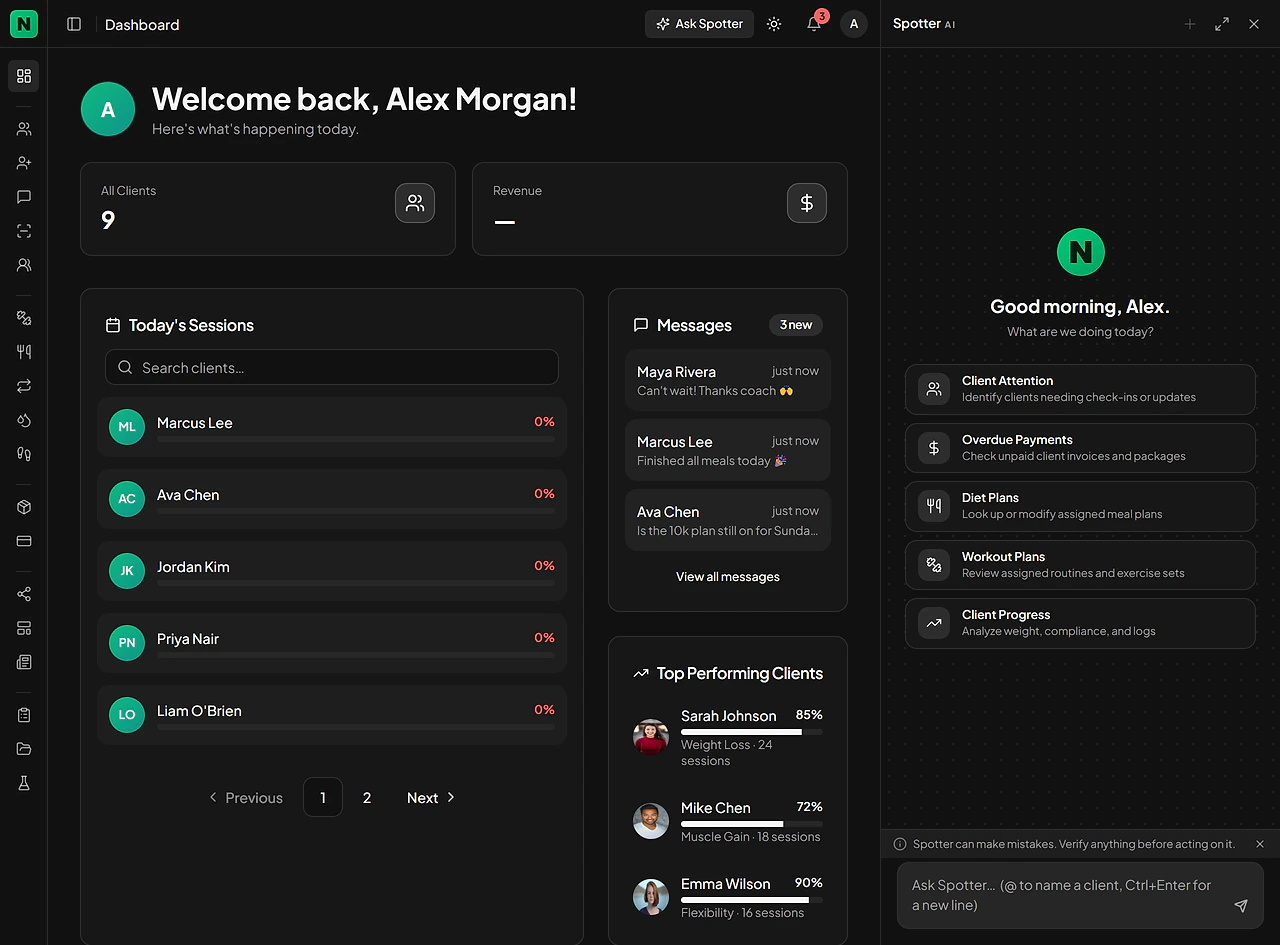This screenshot has height=945, width=1280.
Task: Start a new Spotter chat with plus icon
Action: tap(1190, 24)
